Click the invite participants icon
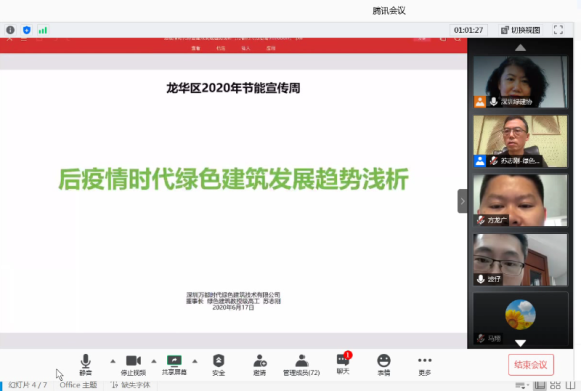 tap(260, 365)
